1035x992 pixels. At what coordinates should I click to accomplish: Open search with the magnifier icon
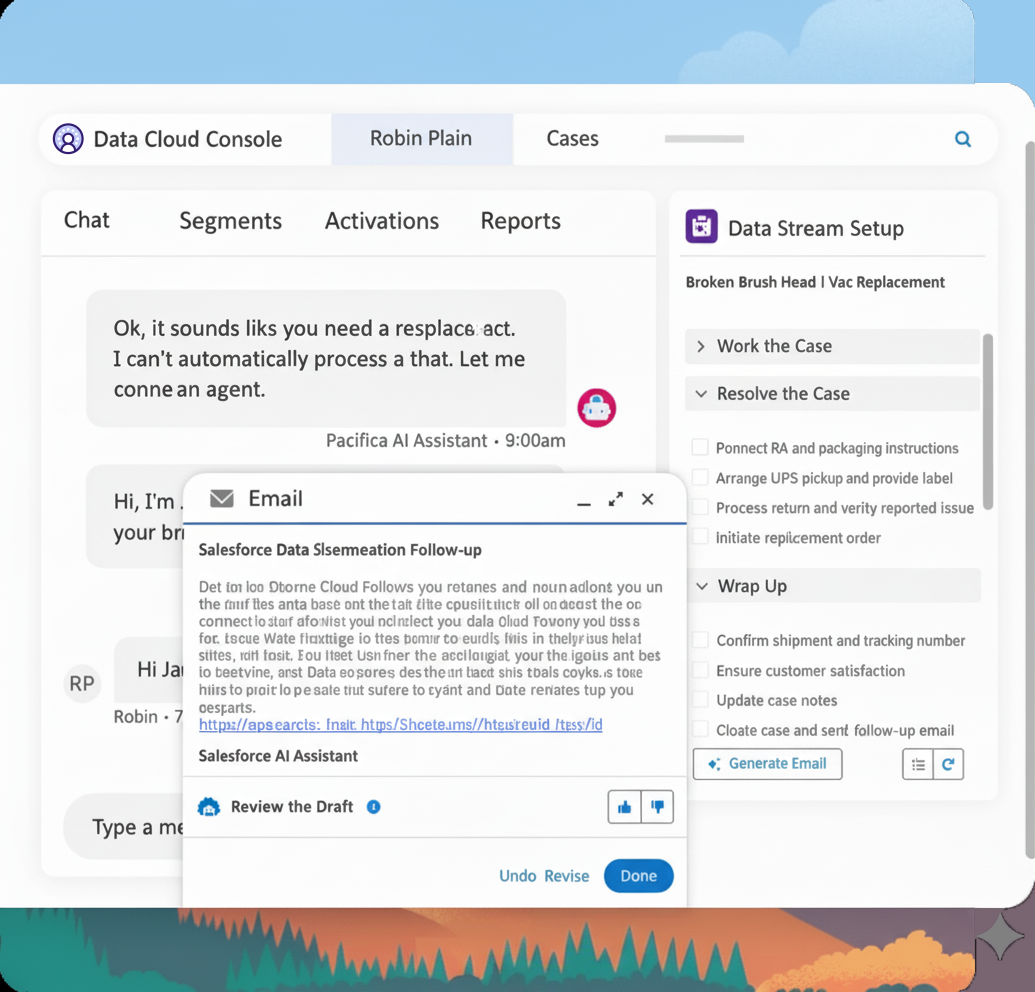(x=962, y=139)
